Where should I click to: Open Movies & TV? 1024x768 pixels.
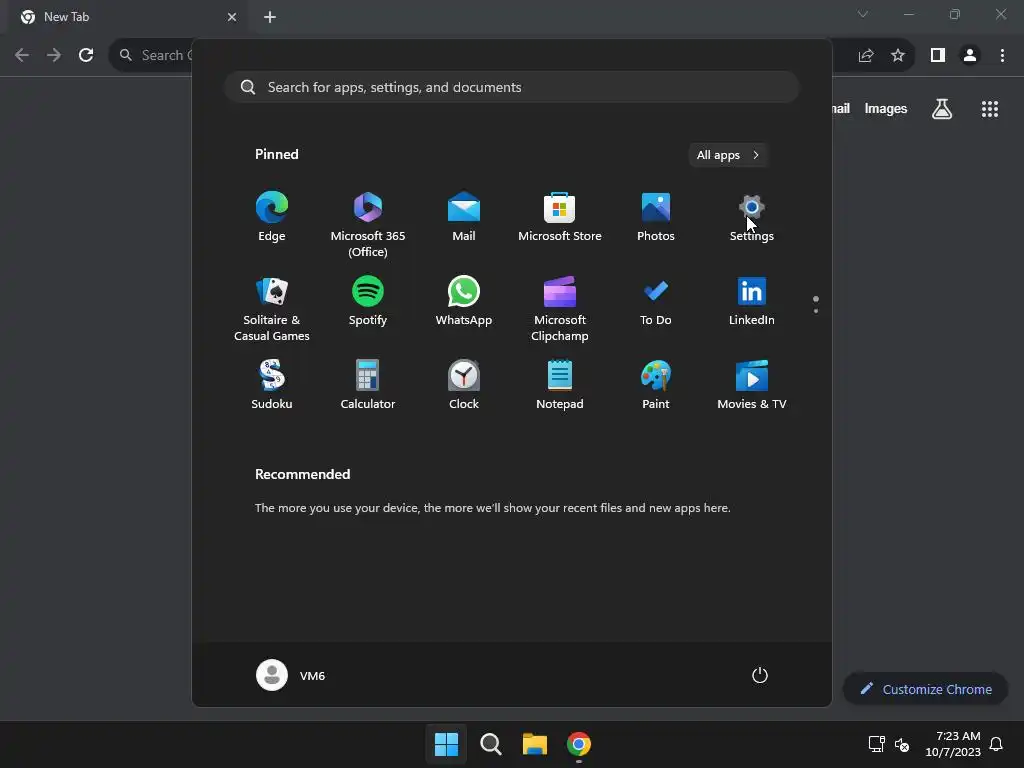pos(752,385)
